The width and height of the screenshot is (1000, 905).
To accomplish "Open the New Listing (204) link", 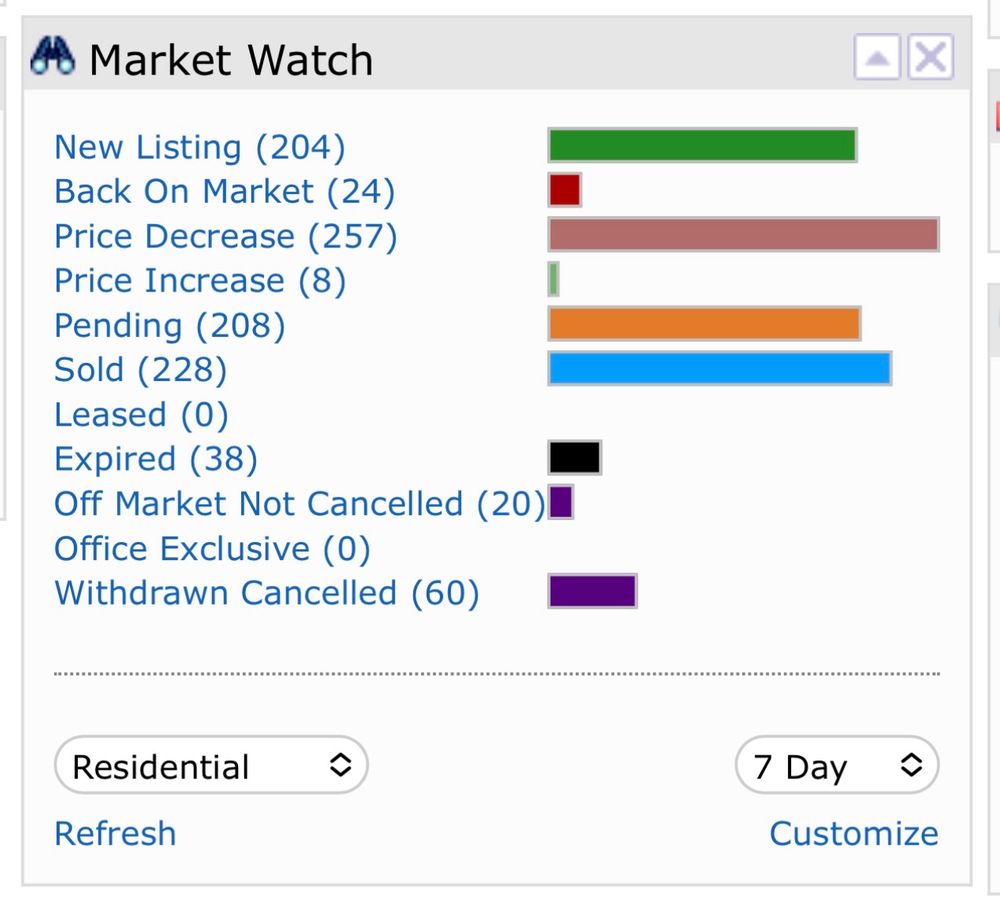I will 200,147.
